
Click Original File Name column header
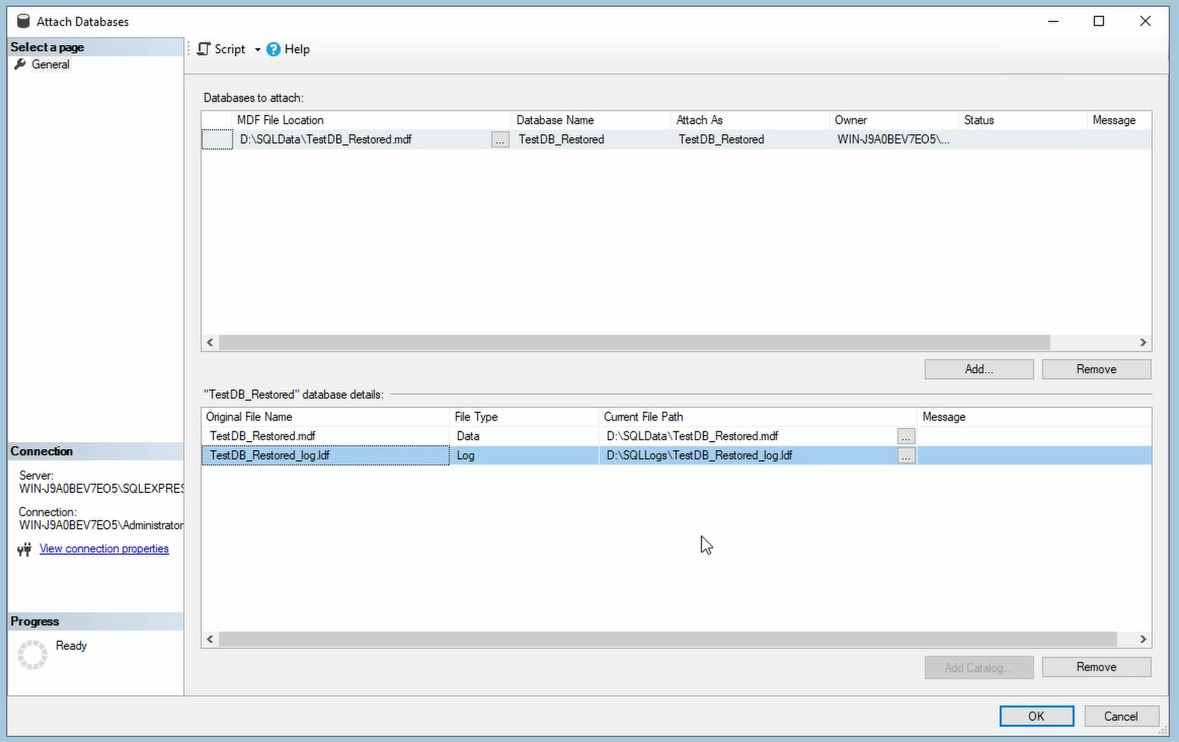click(326, 416)
